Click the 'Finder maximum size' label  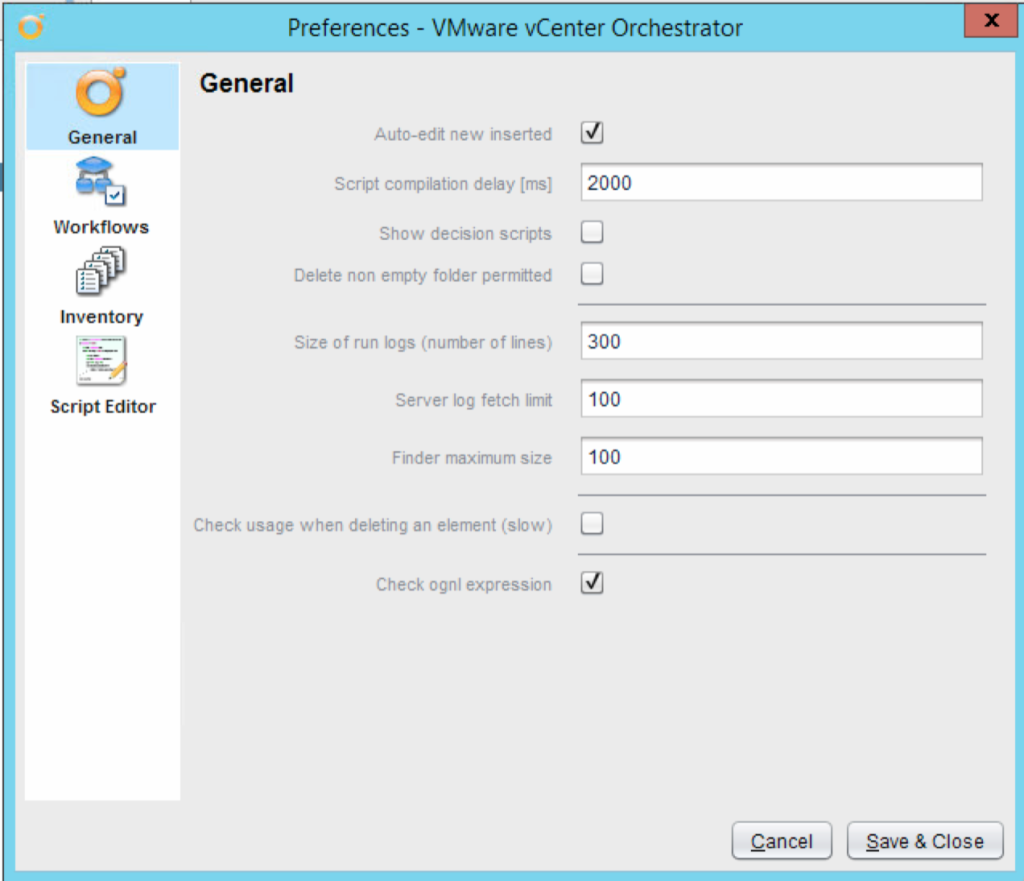pyautogui.click(x=472, y=458)
